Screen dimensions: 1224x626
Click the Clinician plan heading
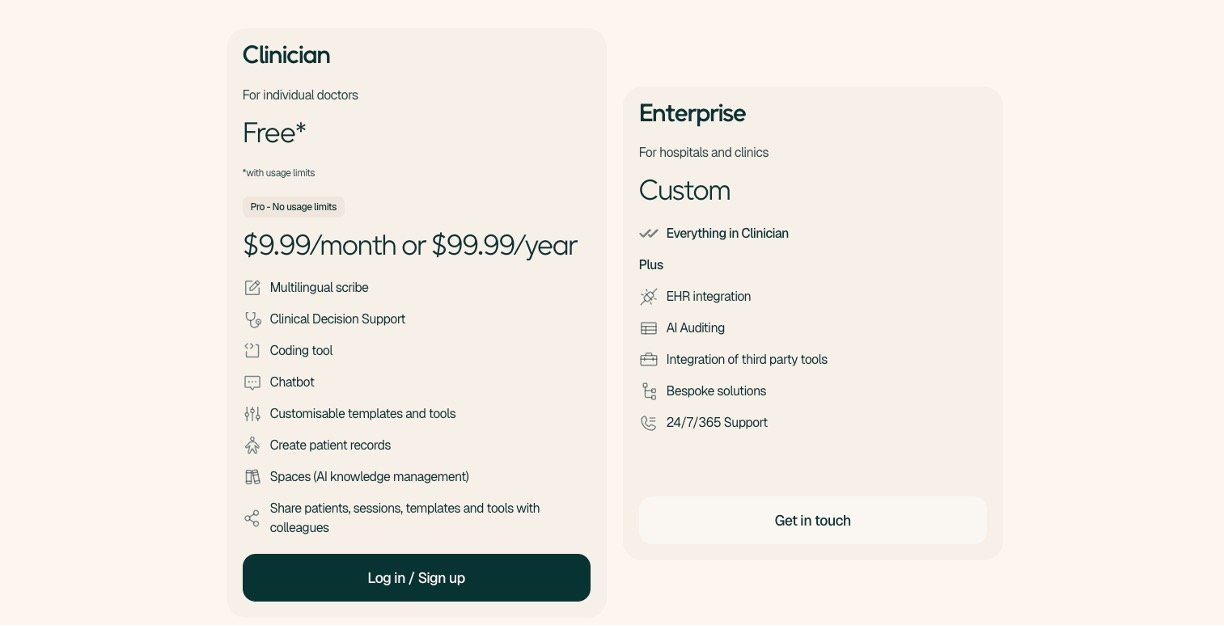(286, 55)
